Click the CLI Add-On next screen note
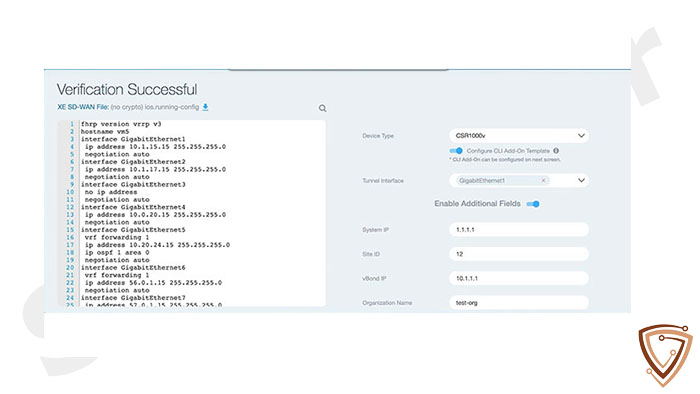 [505, 160]
